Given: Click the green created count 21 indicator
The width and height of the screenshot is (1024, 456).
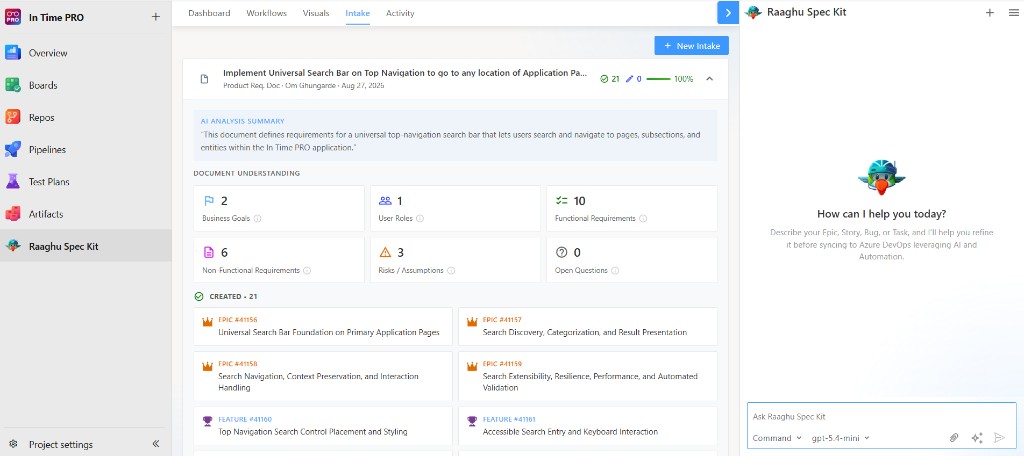Looking at the screenshot, I should coord(609,79).
